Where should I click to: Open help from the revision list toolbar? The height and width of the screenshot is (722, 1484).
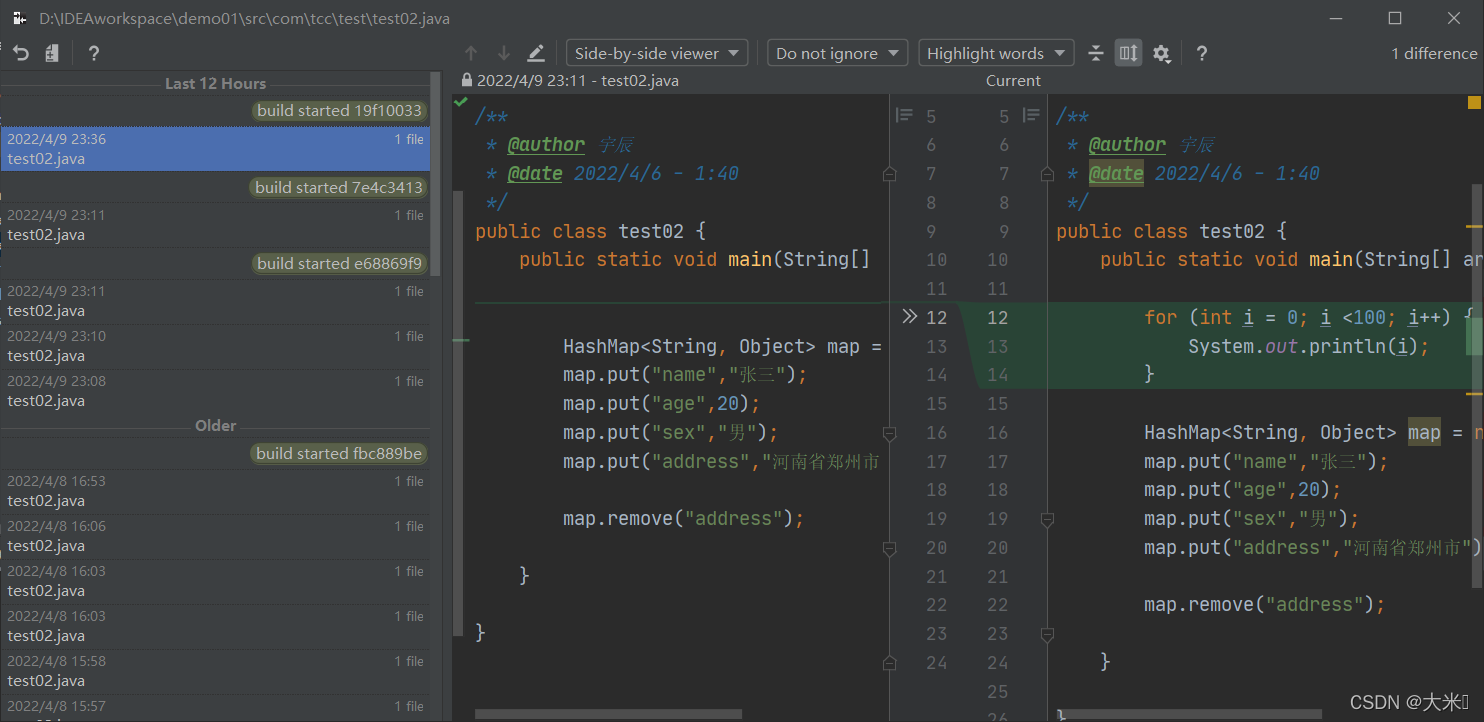(94, 53)
